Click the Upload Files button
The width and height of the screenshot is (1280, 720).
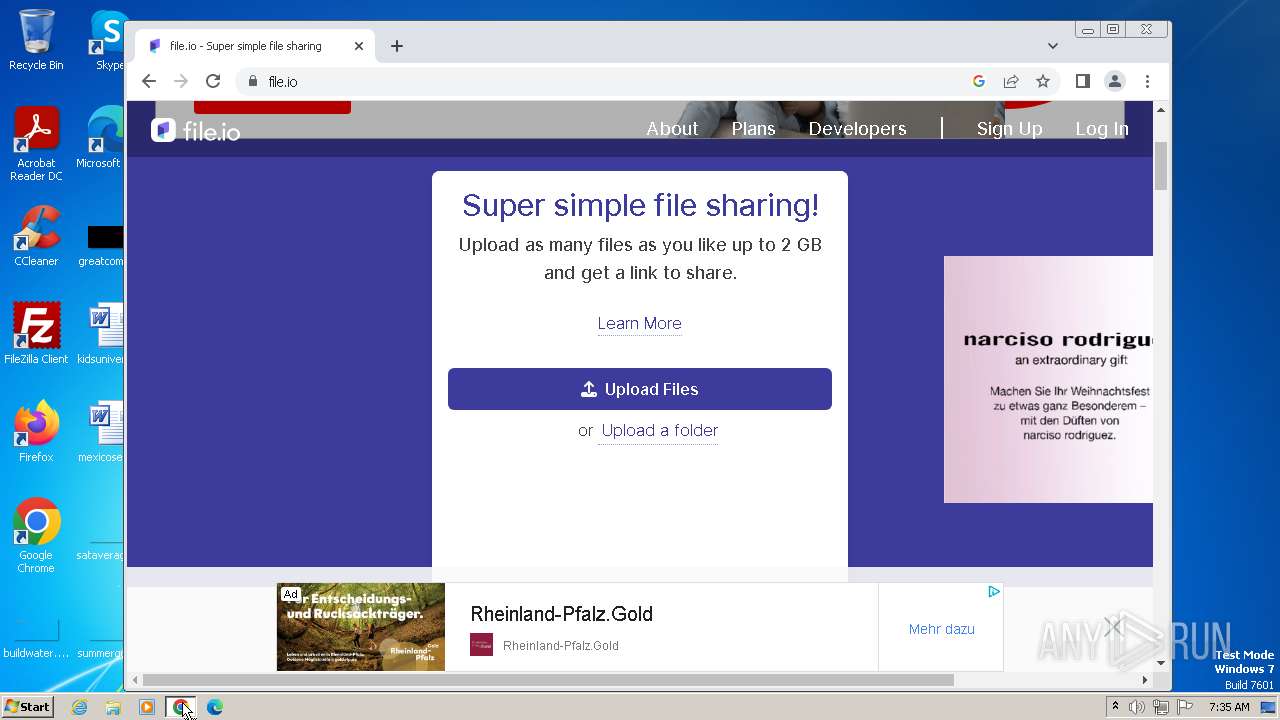pos(640,389)
